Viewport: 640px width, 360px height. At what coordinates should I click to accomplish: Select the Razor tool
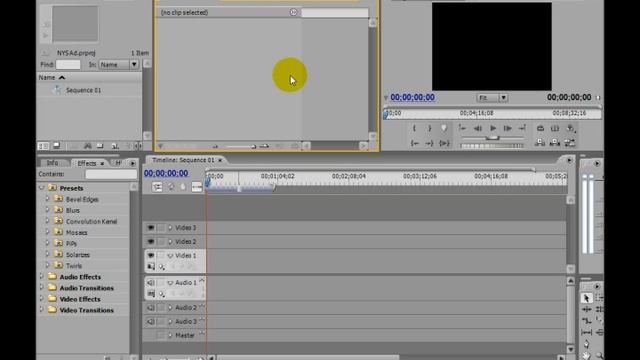599,320
